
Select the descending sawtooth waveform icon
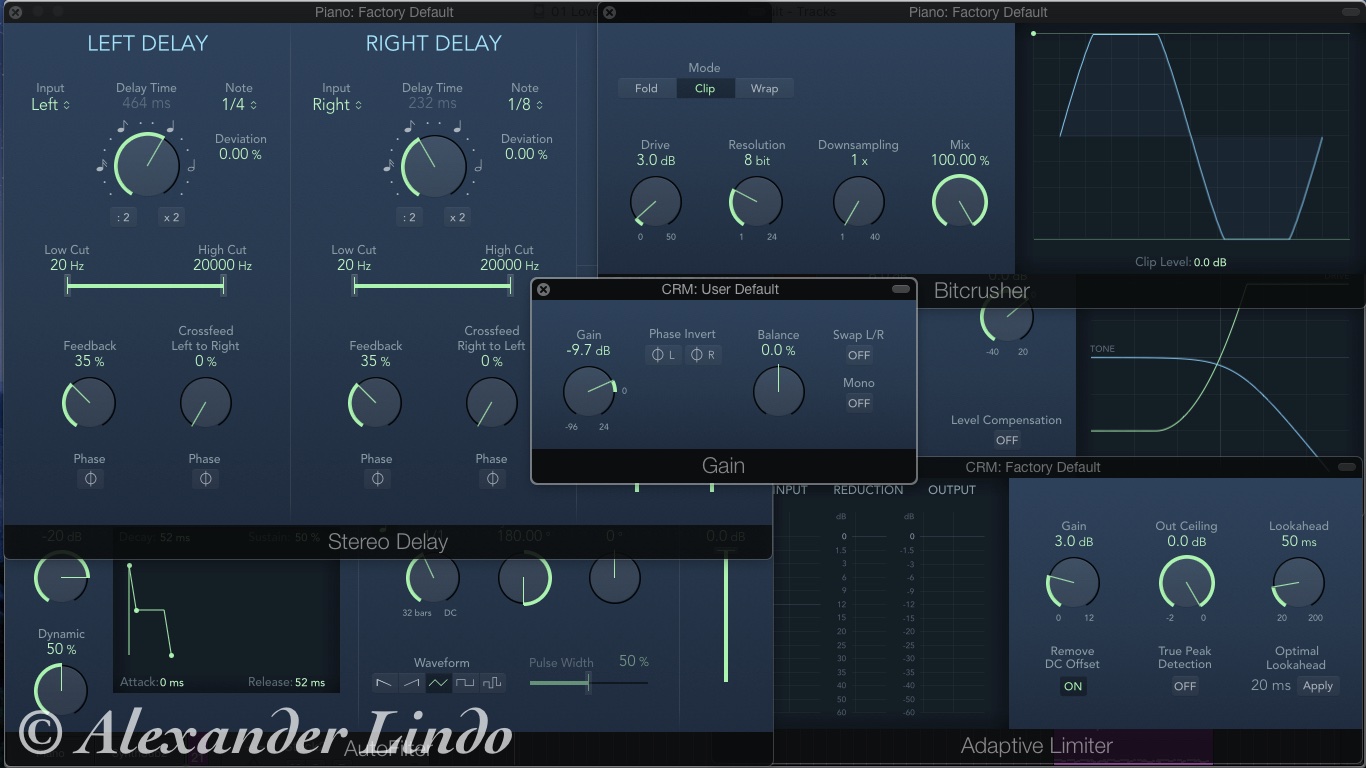[x=384, y=683]
